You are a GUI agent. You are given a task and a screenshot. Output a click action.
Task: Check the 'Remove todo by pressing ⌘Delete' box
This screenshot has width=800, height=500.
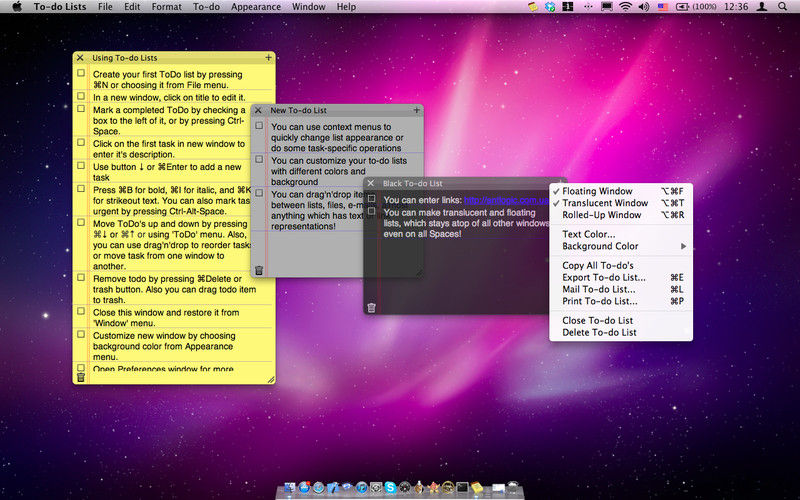[x=81, y=278]
